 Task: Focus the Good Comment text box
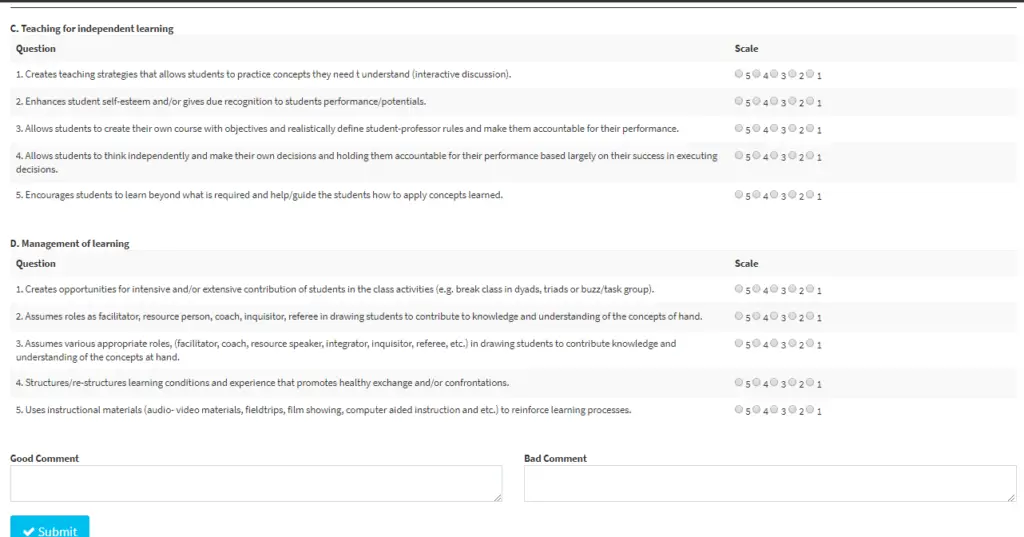pyautogui.click(x=256, y=483)
